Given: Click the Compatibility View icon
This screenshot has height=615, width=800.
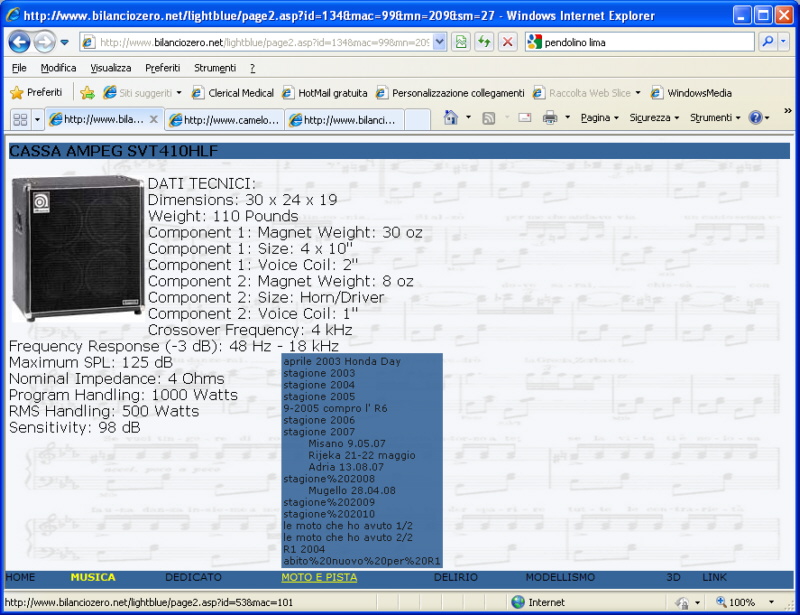Looking at the screenshot, I should [x=461, y=42].
